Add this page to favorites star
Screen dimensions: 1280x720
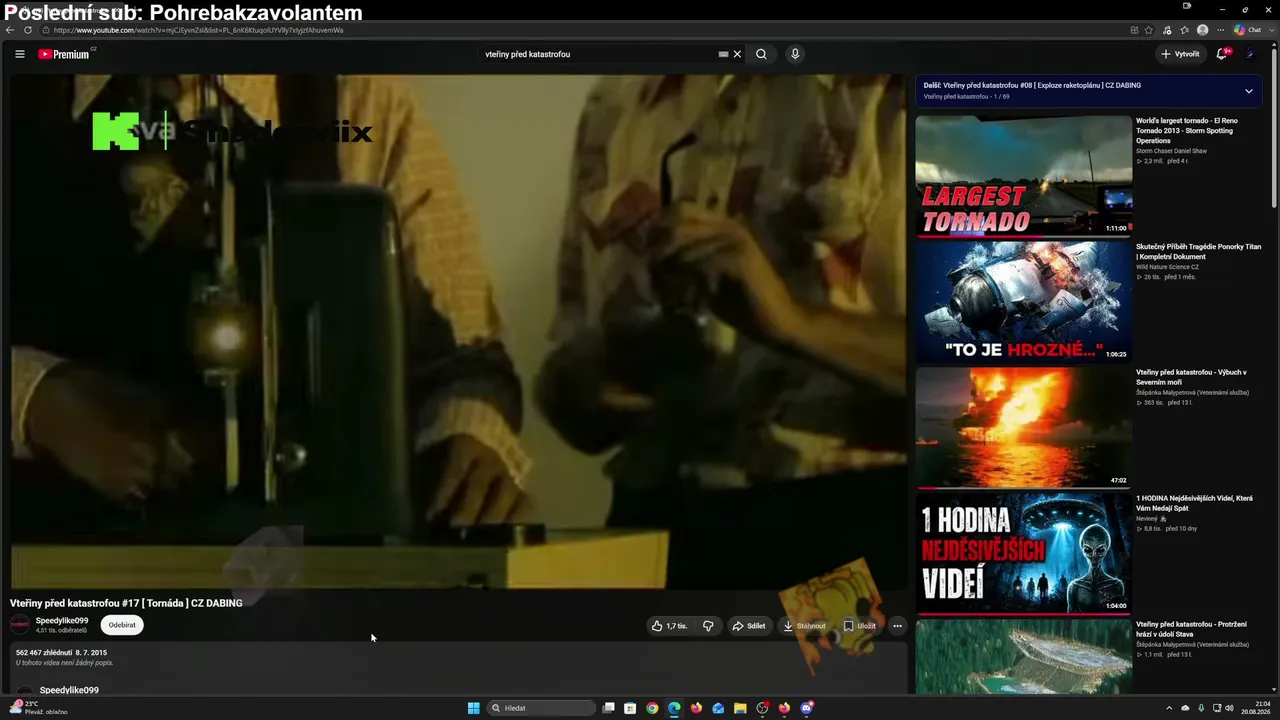(x=1149, y=30)
